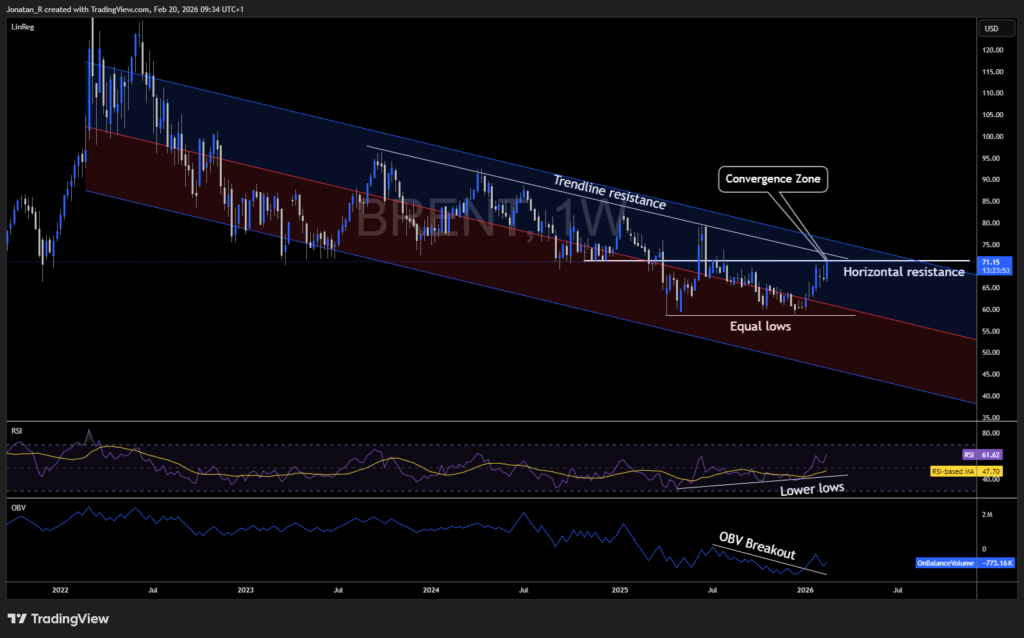Select the Trendline resistance annotation text

611,190
